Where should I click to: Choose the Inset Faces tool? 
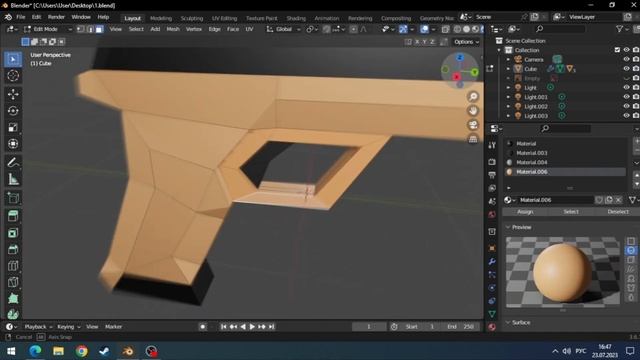[13, 233]
